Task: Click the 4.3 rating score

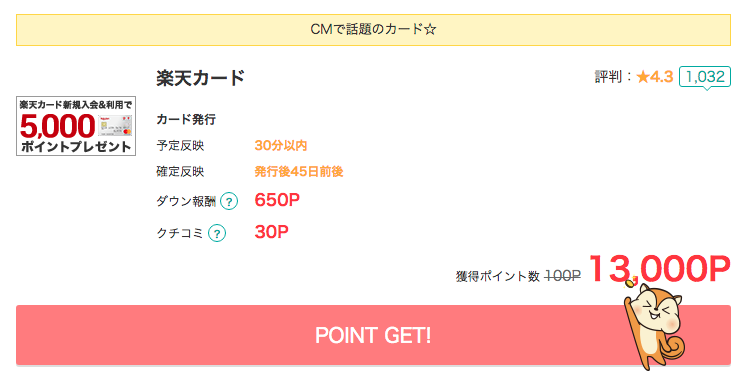Action: click(x=662, y=77)
